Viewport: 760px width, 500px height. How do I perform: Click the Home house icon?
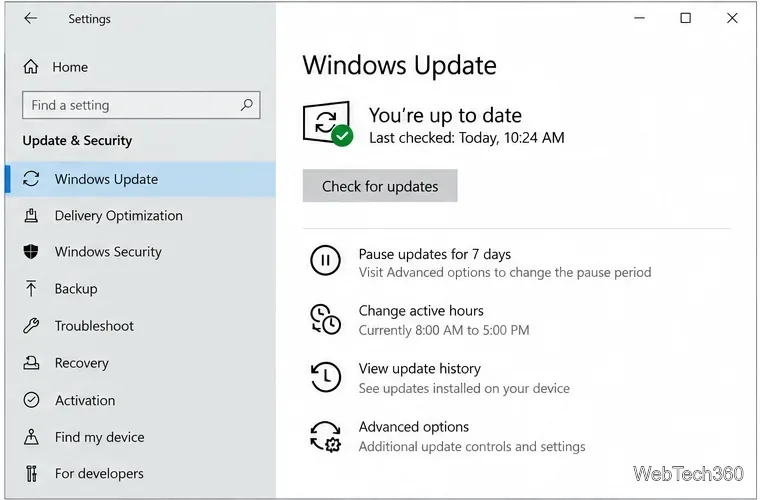point(31,66)
